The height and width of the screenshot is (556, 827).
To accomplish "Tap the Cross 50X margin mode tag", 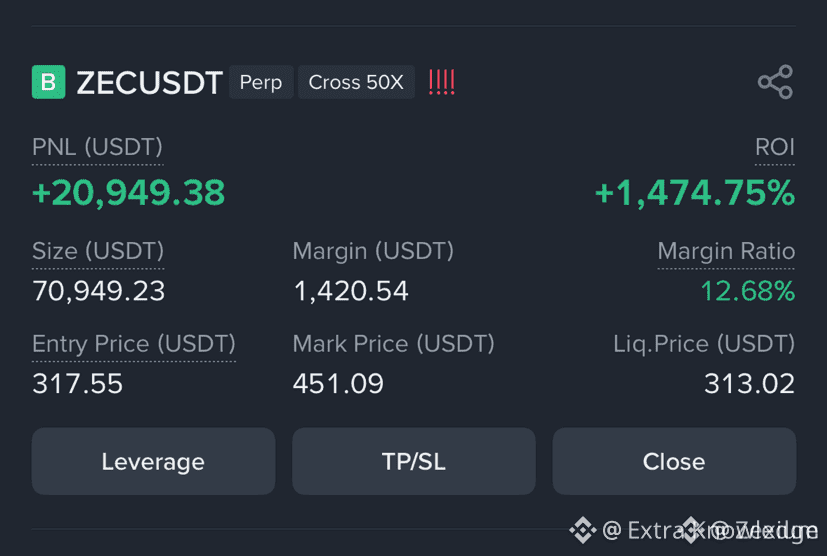I will (x=357, y=82).
